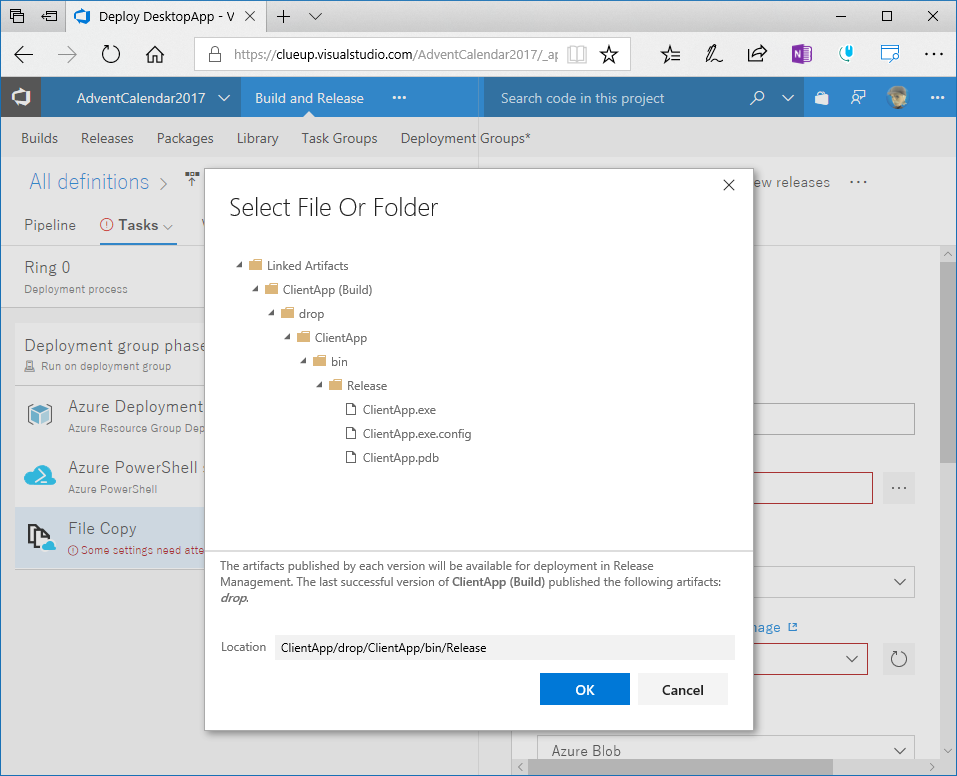This screenshot has height=776, width=957.
Task: Go to the All definitions breadcrumb link
Action: pos(89,182)
